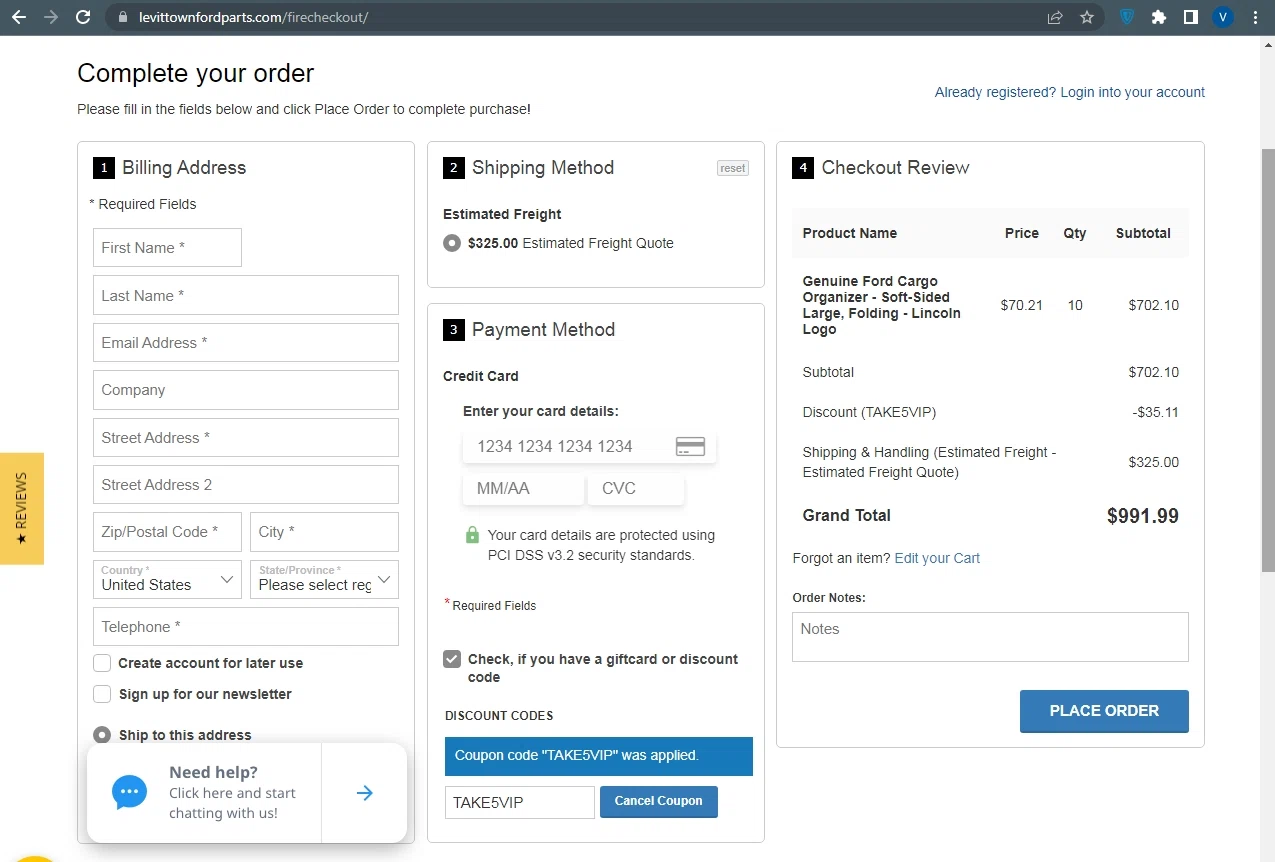Open the State/Province dropdown
The width and height of the screenshot is (1275, 862).
pos(324,579)
